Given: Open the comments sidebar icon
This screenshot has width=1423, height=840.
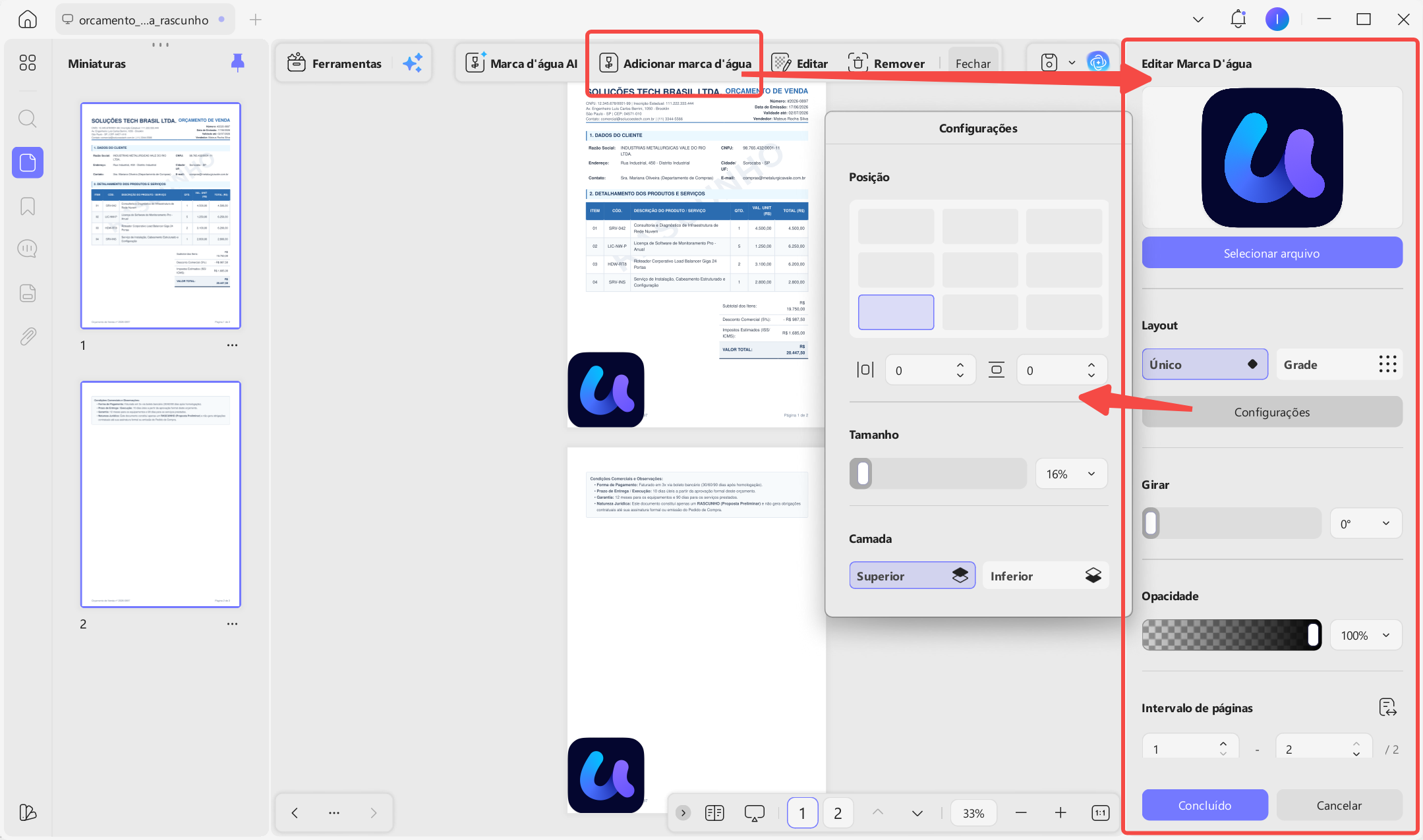Looking at the screenshot, I should pos(28,249).
